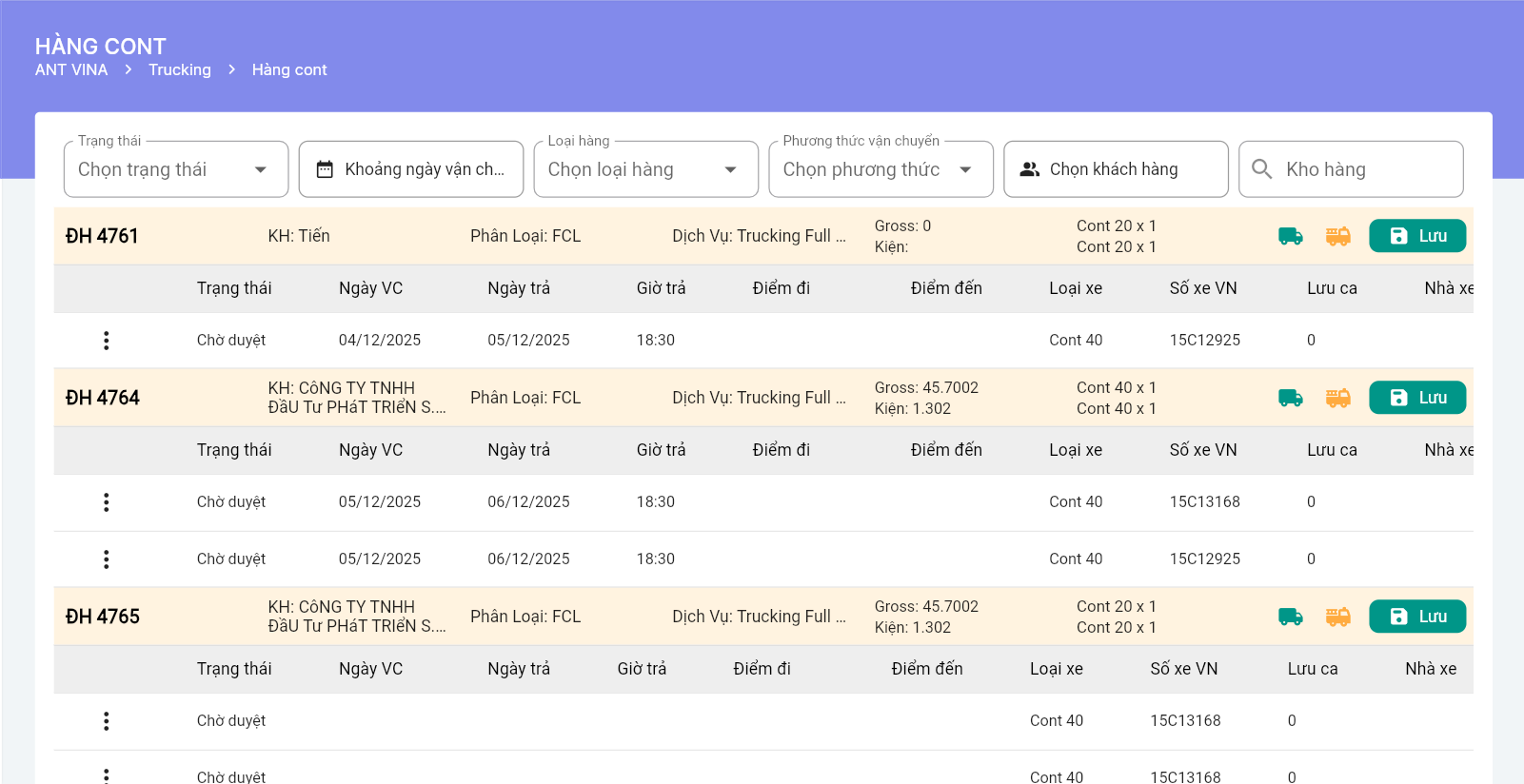Open three-dot menu for first ĐH 4764 trip

106,502
